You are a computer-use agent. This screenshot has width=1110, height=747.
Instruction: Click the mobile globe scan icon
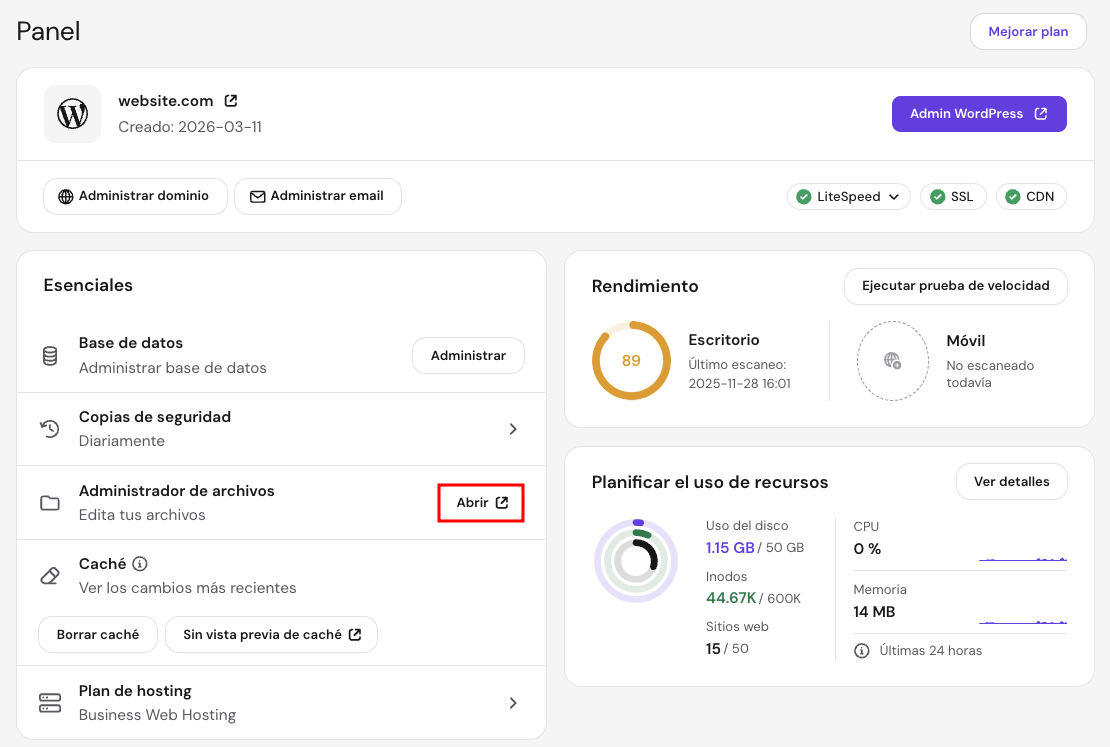(893, 361)
